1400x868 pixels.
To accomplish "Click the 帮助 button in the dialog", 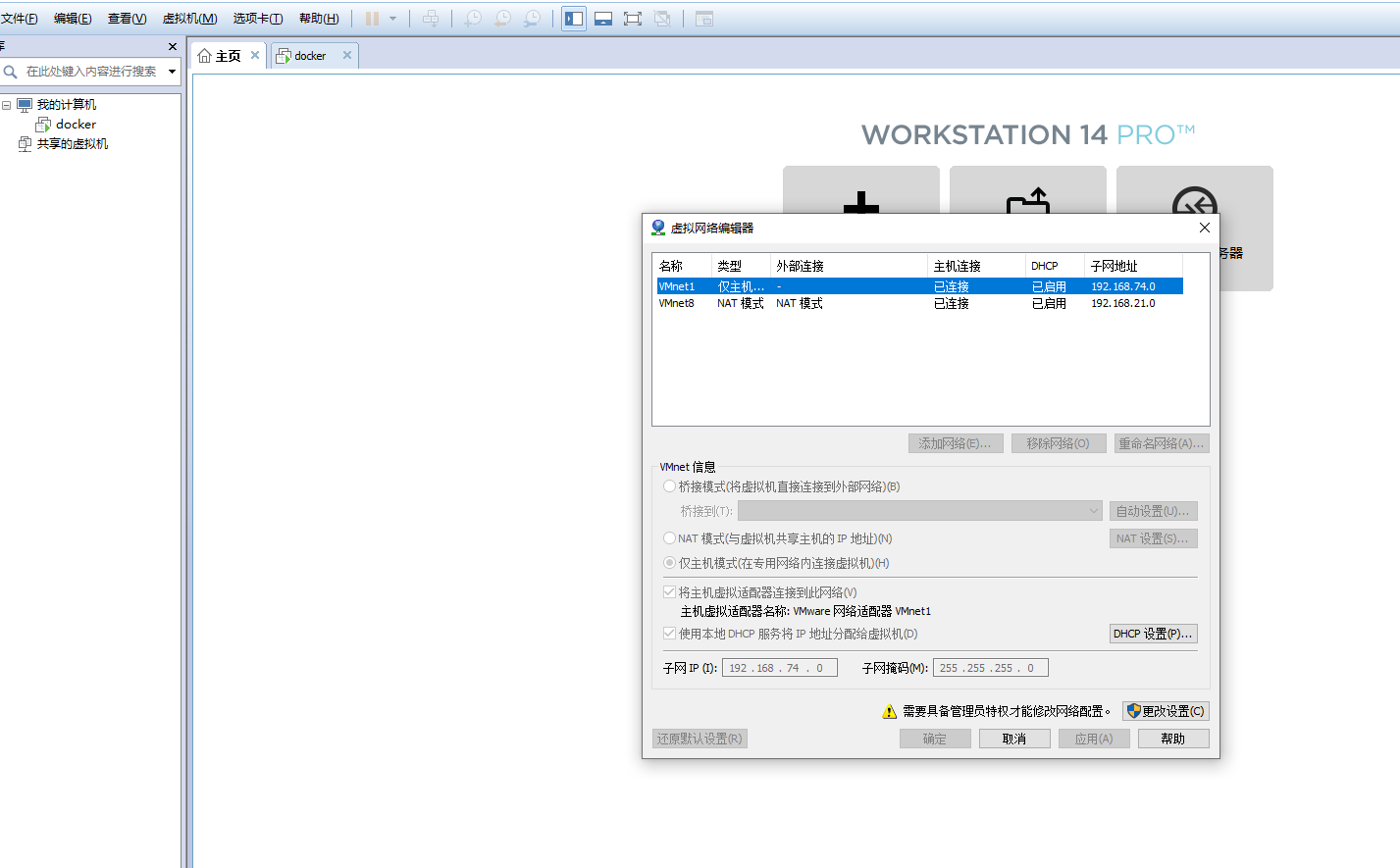I will coord(1173,739).
